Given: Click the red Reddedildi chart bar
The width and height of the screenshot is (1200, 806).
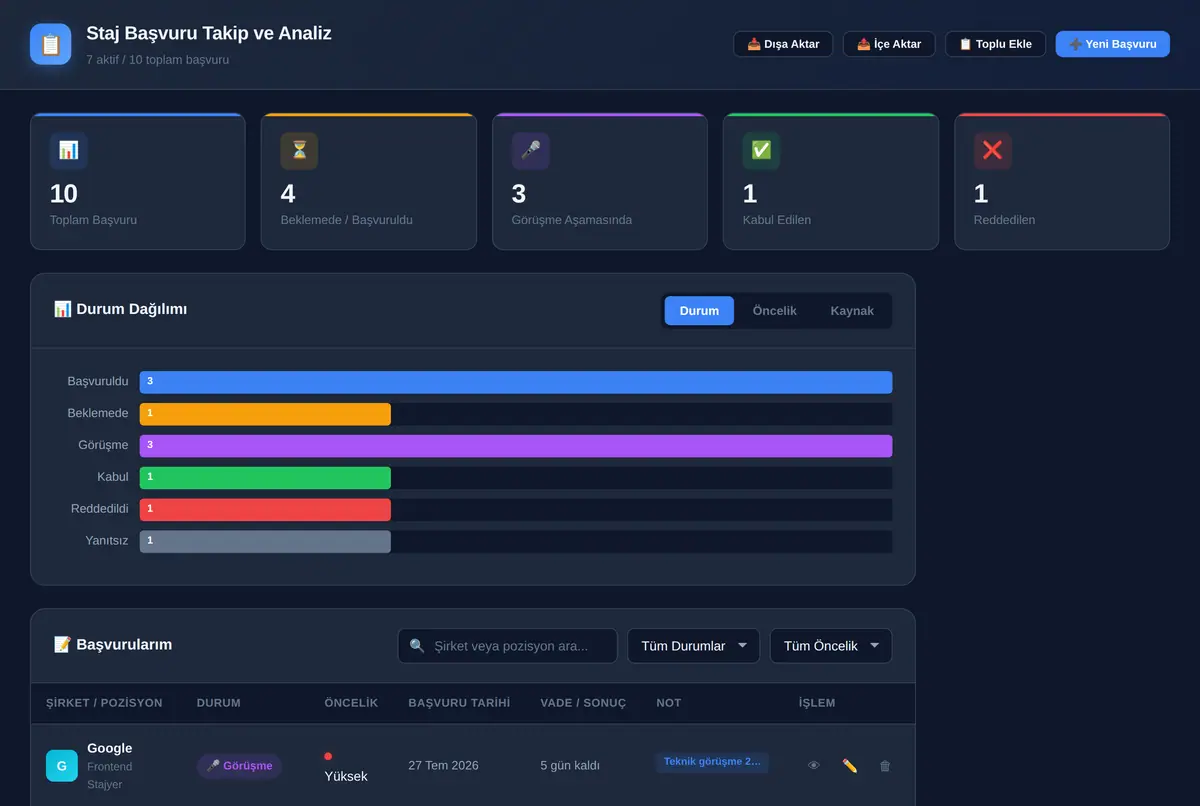Looking at the screenshot, I should [265, 510].
